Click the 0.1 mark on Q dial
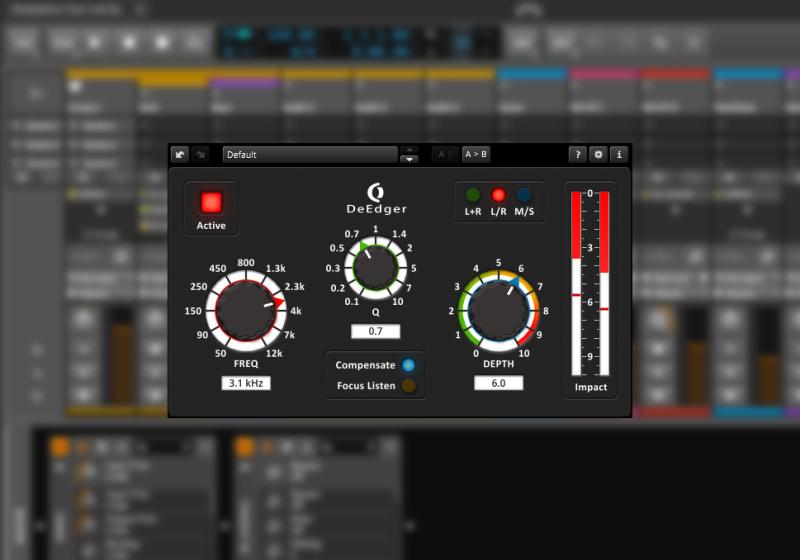The image size is (800, 560). (352, 301)
